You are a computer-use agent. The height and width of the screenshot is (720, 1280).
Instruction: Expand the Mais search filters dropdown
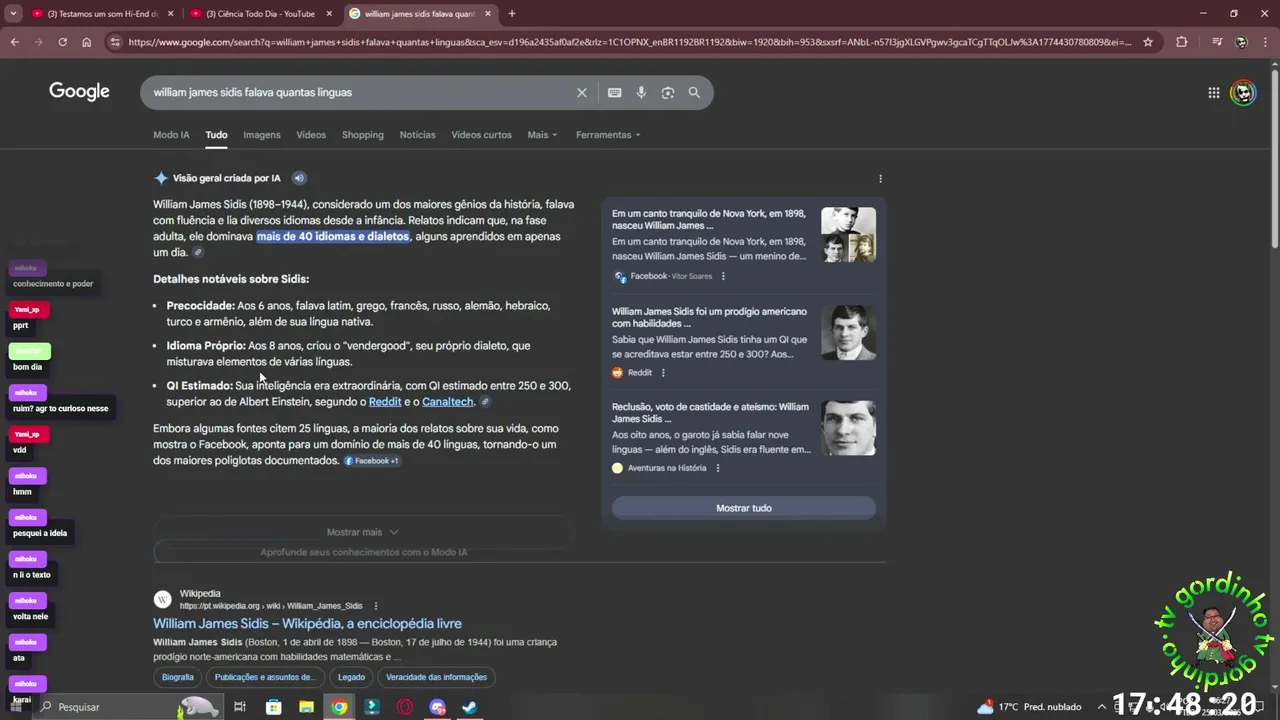point(542,135)
